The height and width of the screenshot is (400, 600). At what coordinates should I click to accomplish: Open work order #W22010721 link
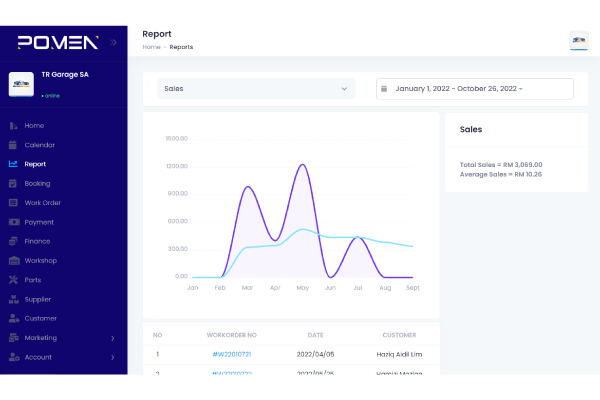pyautogui.click(x=232, y=354)
